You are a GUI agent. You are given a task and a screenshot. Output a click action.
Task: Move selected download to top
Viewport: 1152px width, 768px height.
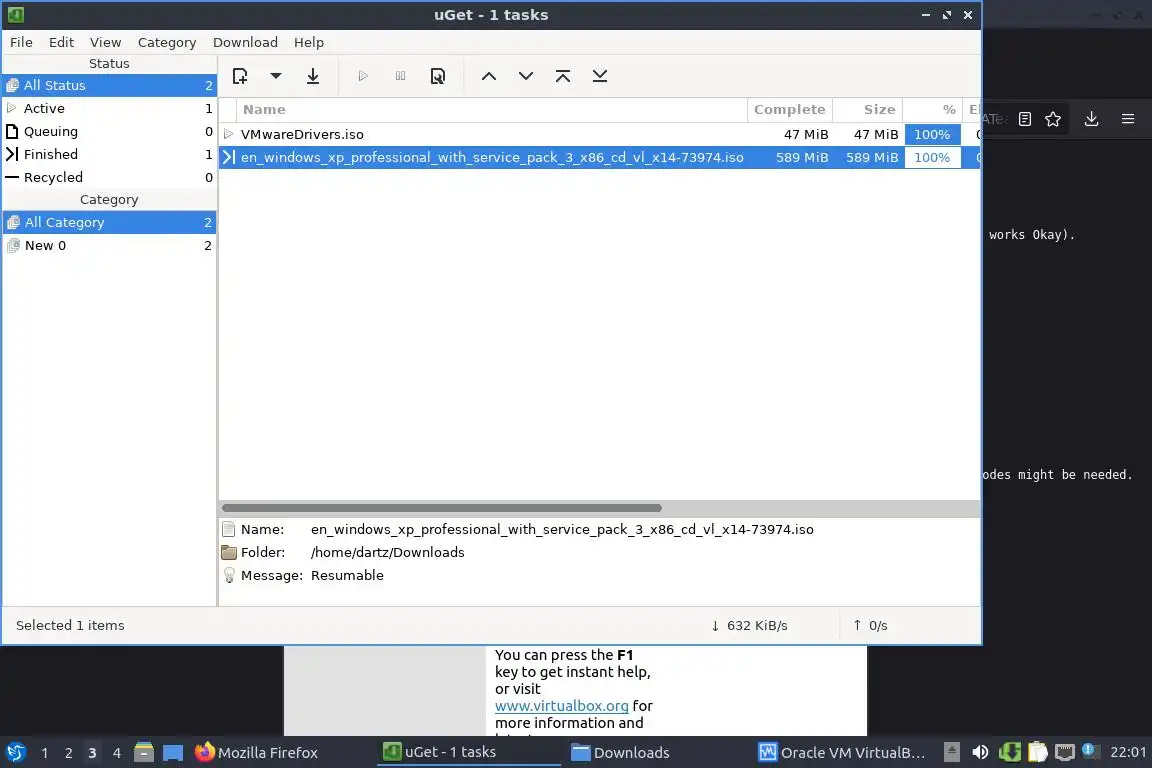pos(563,76)
